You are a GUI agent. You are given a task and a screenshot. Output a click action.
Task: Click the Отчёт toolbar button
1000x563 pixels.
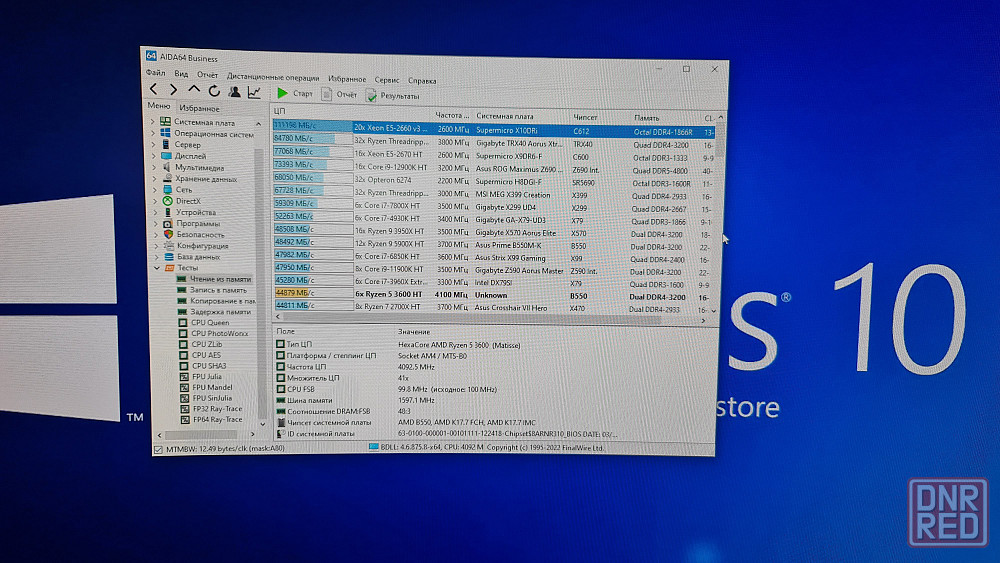[x=339, y=94]
